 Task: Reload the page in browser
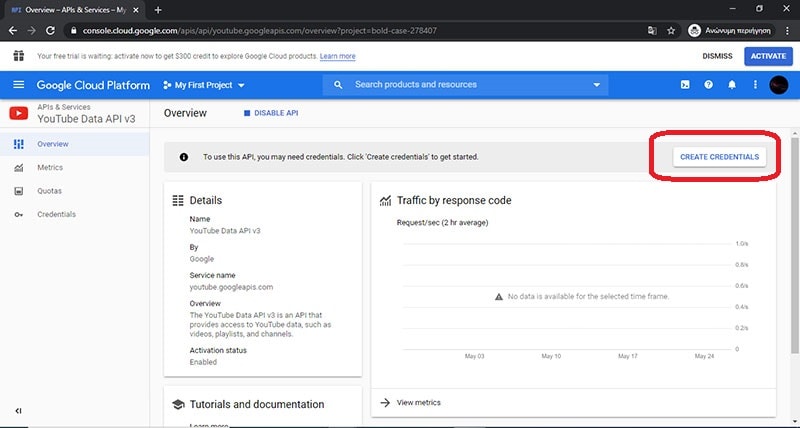click(50, 31)
